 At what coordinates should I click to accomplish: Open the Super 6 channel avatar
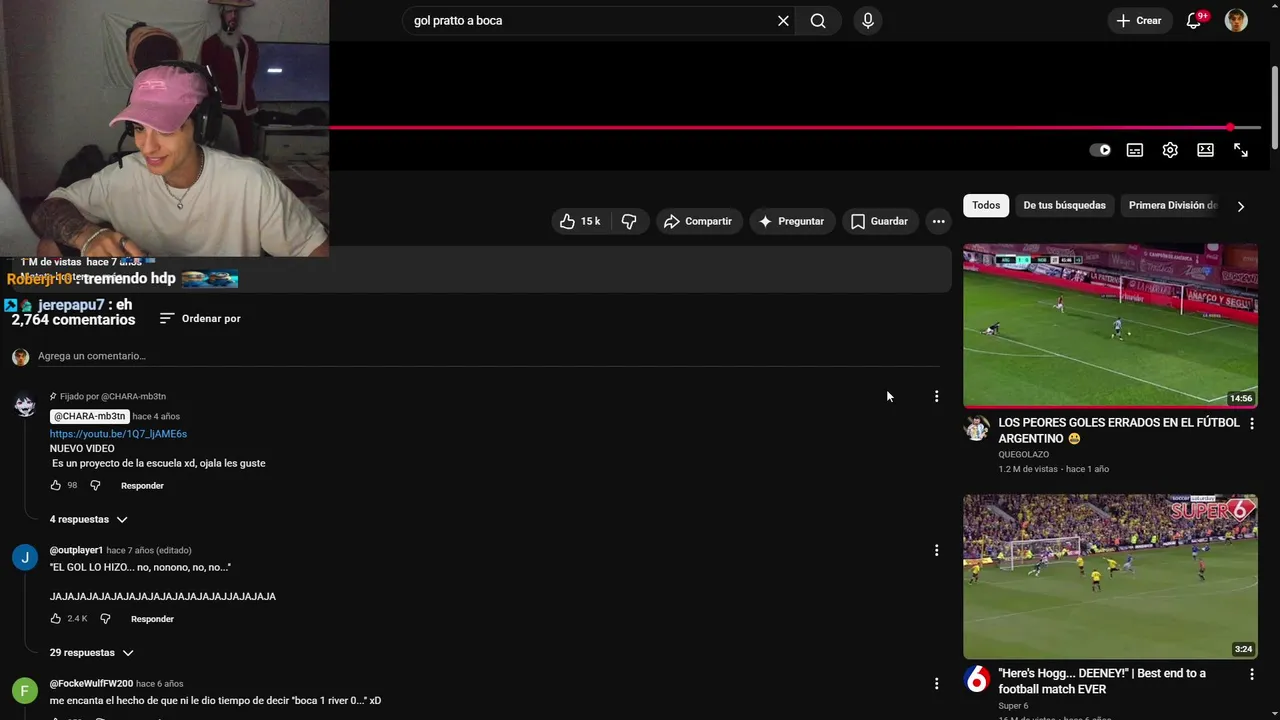tap(976, 680)
